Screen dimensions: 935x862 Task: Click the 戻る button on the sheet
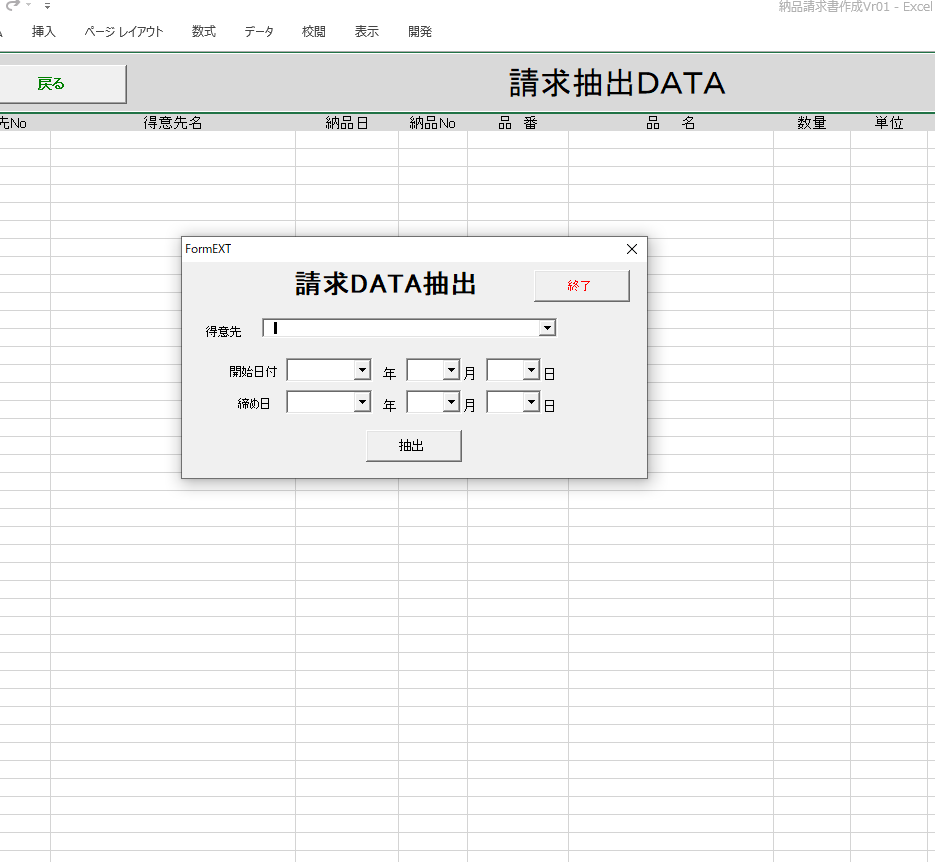pyautogui.click(x=62, y=84)
